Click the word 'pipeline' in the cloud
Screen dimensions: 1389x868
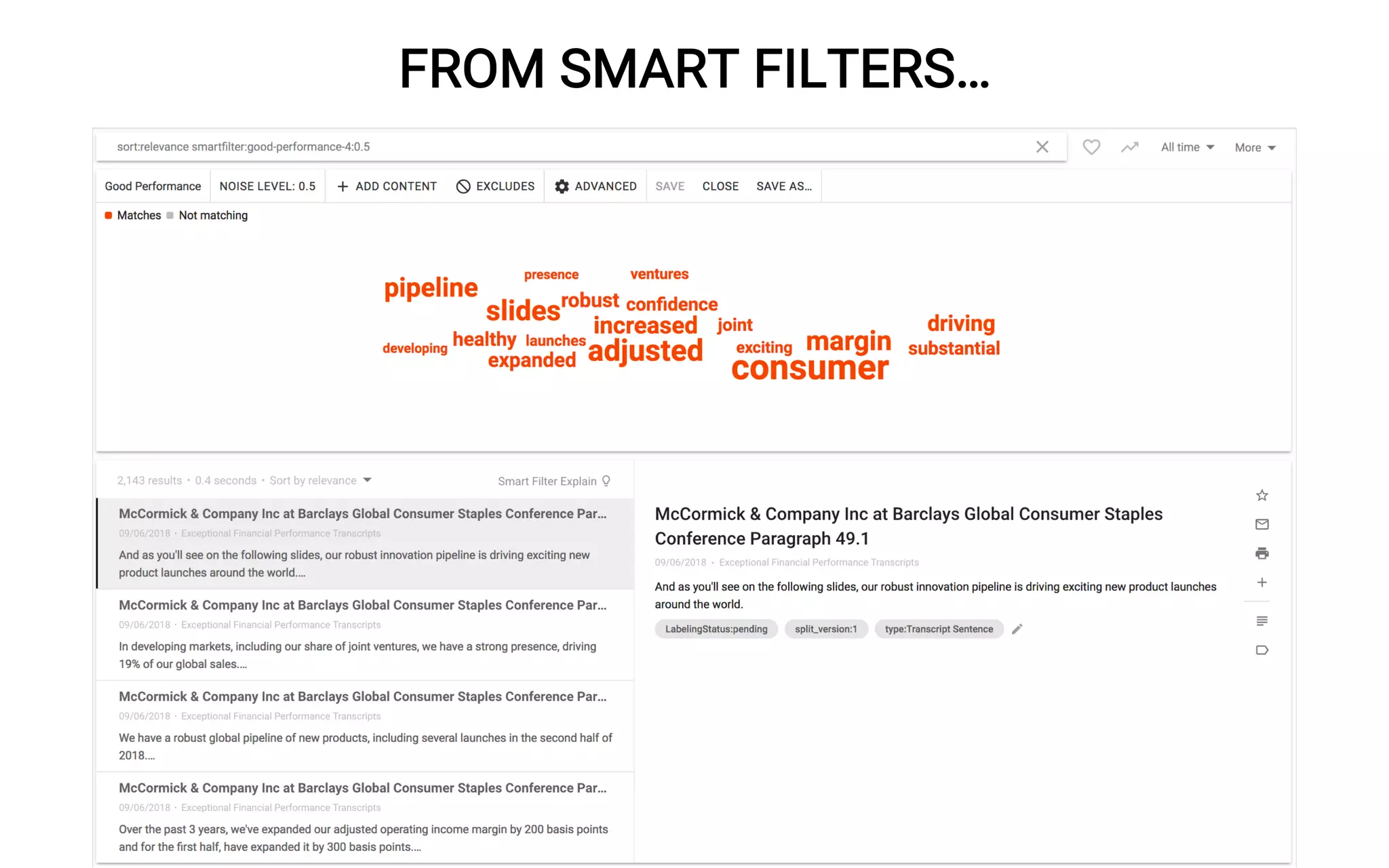431,288
